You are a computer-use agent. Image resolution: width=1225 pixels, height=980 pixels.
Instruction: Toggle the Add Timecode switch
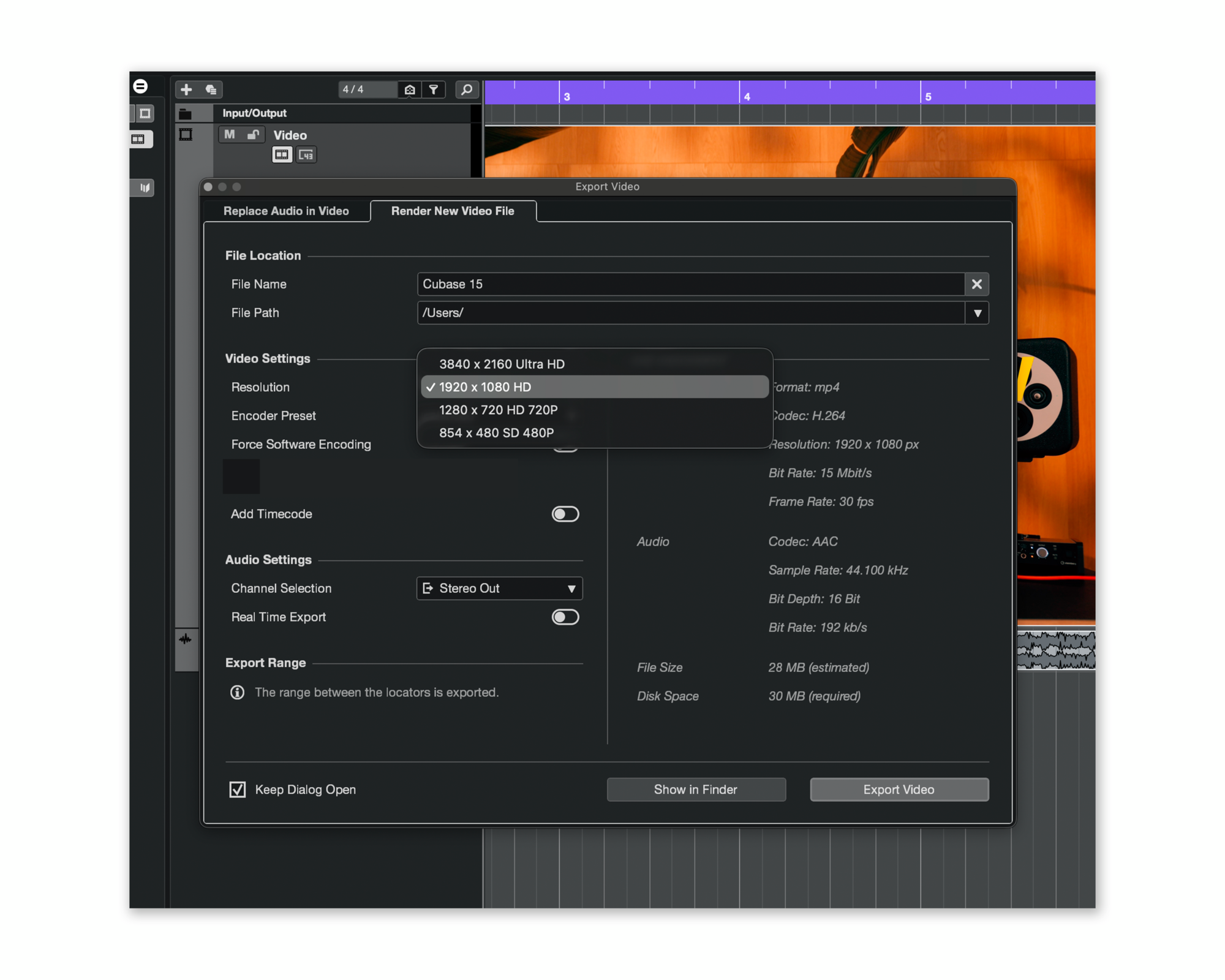tap(565, 513)
